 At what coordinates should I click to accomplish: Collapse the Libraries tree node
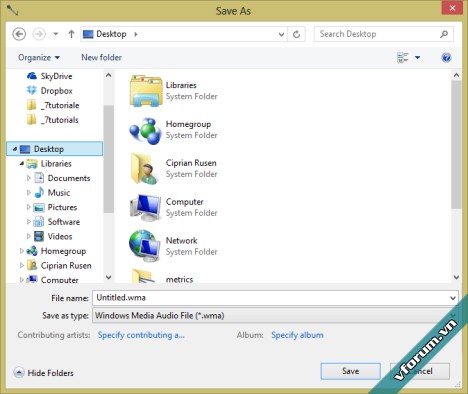[22, 163]
